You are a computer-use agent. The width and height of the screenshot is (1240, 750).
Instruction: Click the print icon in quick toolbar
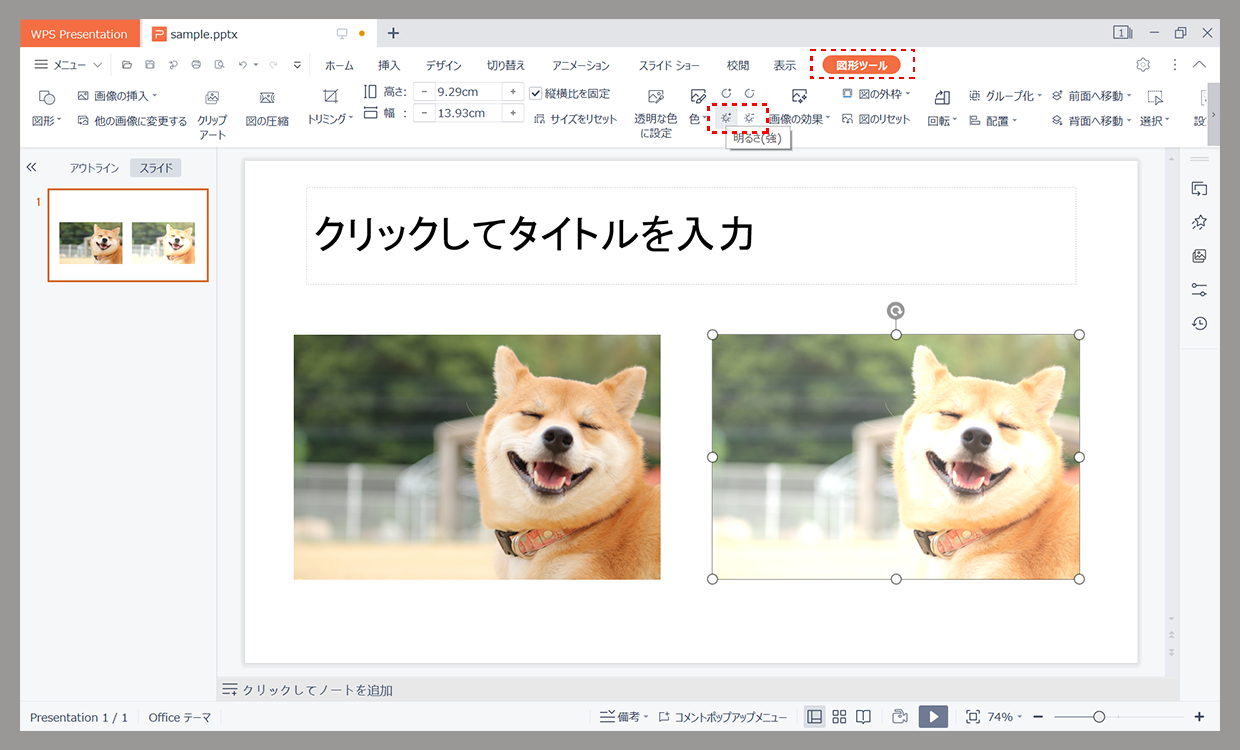pos(196,65)
